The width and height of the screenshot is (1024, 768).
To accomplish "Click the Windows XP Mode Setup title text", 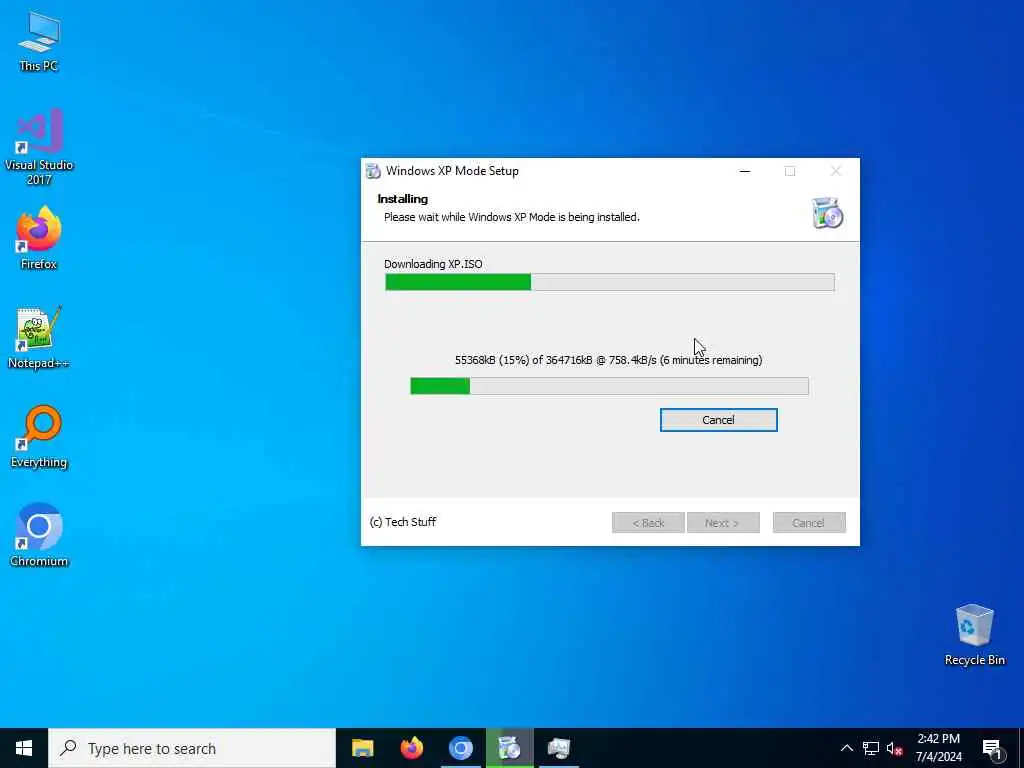I will click(x=452, y=171).
